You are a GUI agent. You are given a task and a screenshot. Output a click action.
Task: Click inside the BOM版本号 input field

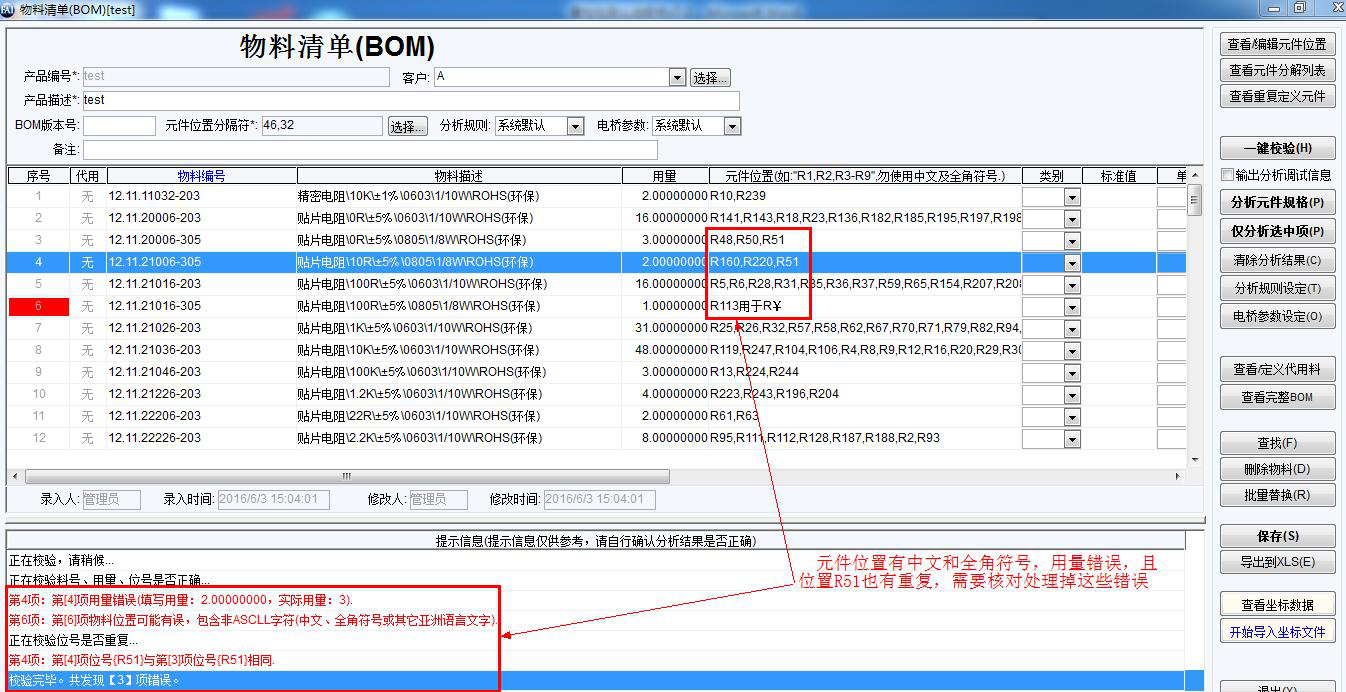coord(118,125)
